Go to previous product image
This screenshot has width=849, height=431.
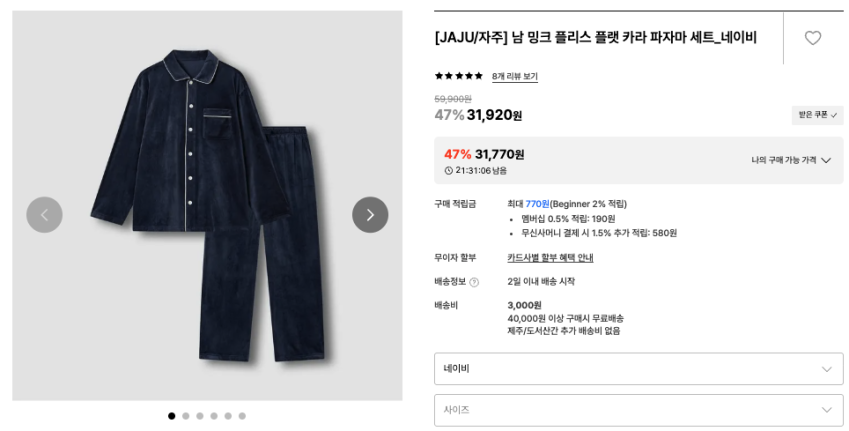44,215
